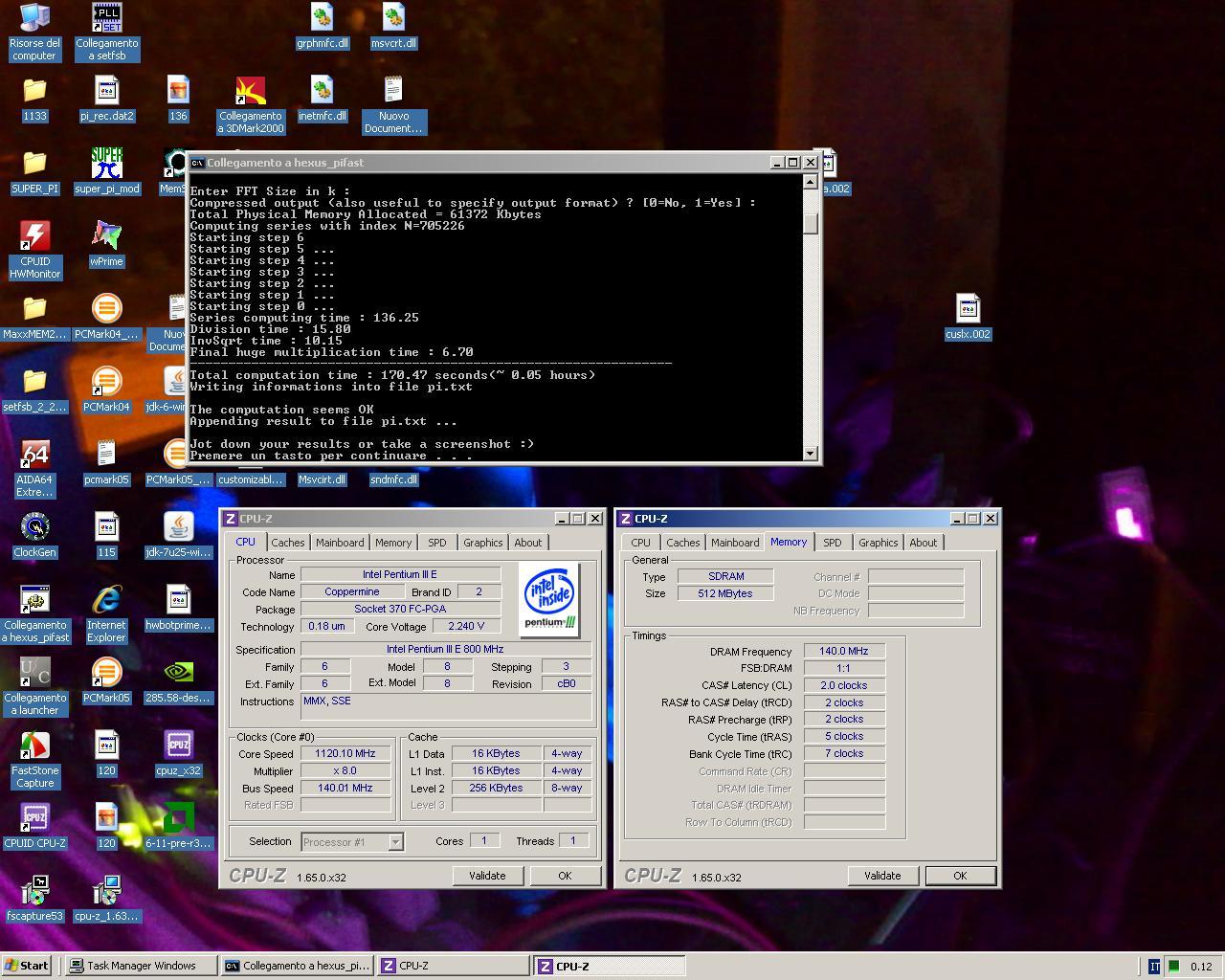Select SPD tab in left CPU-Z window
The width and height of the screenshot is (1225, 980).
(x=437, y=543)
